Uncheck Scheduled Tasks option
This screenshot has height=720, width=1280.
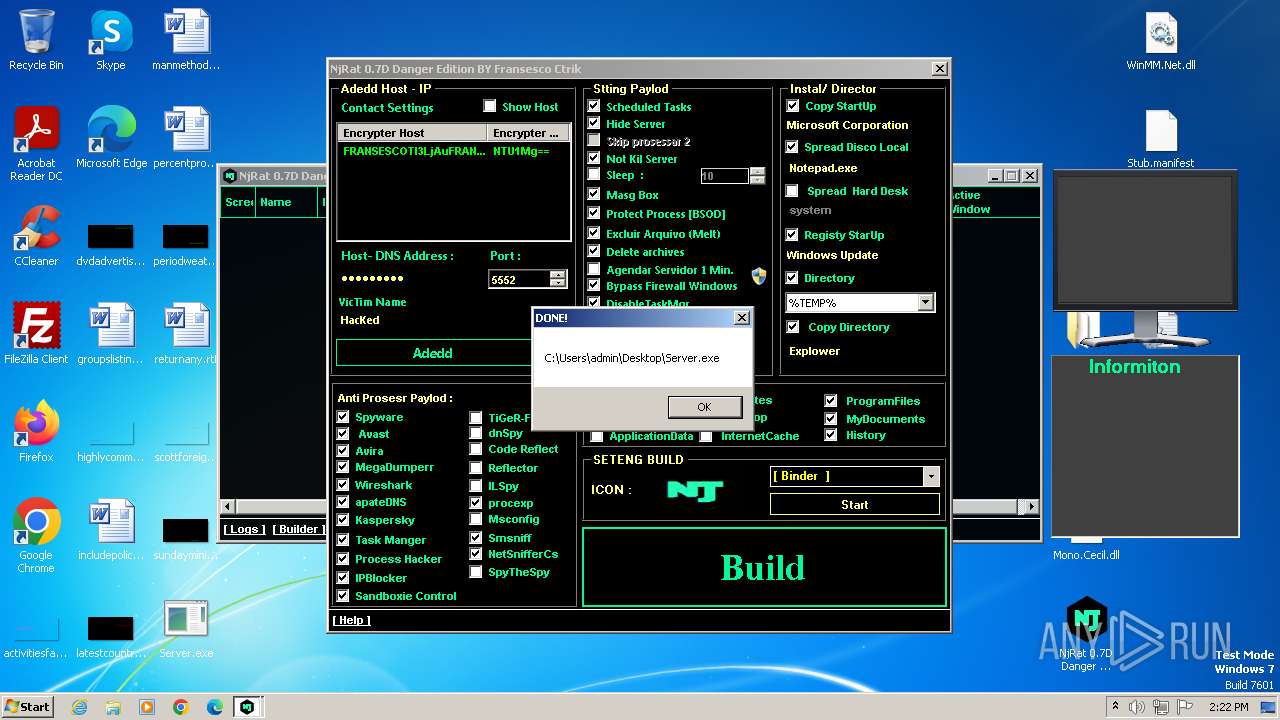594,106
